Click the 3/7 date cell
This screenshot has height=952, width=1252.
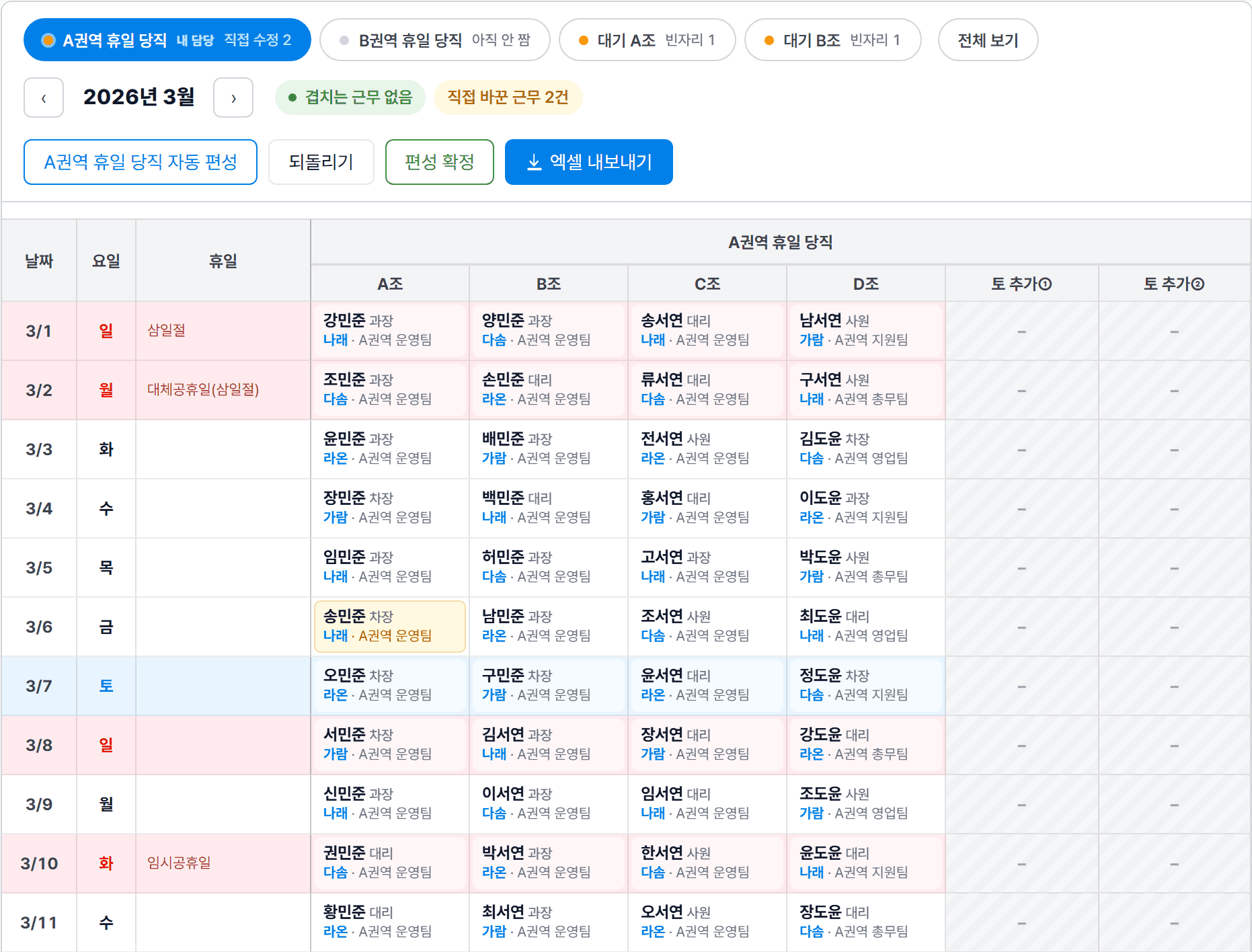[39, 686]
